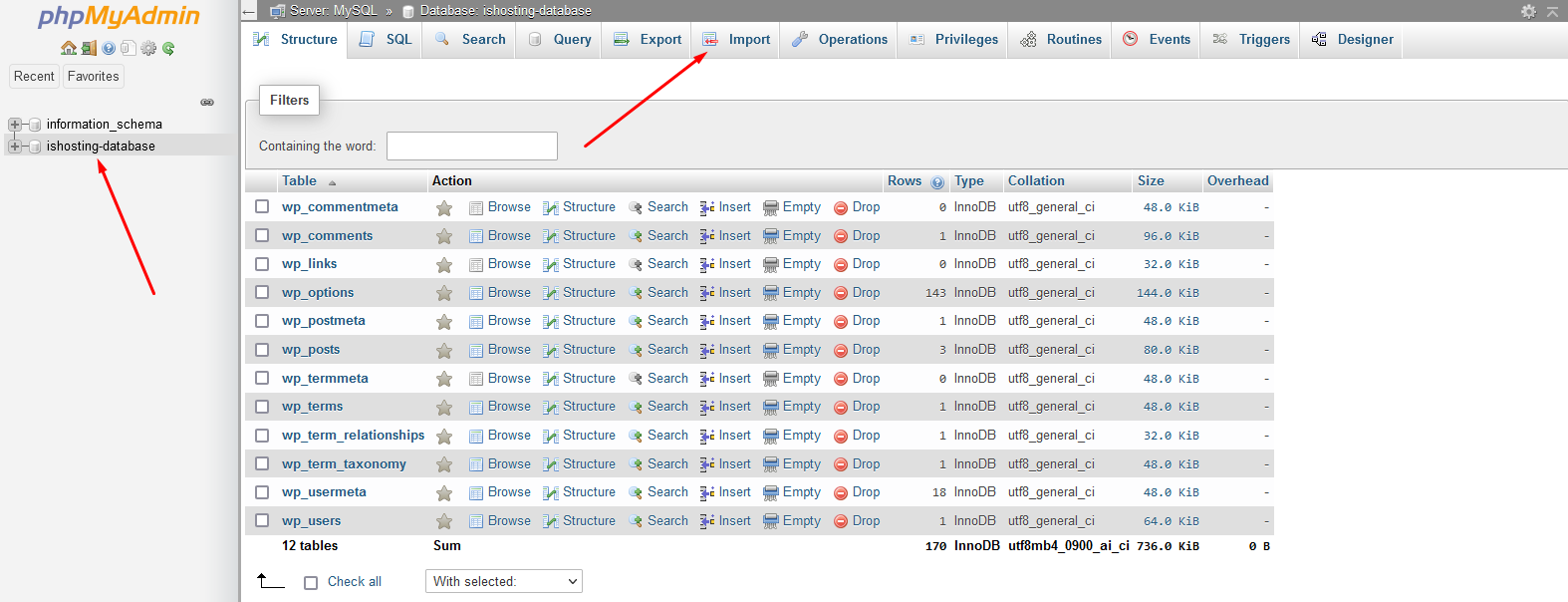Click the link chain icon in the sidebar
The height and width of the screenshot is (602, 1568).
coord(207,102)
